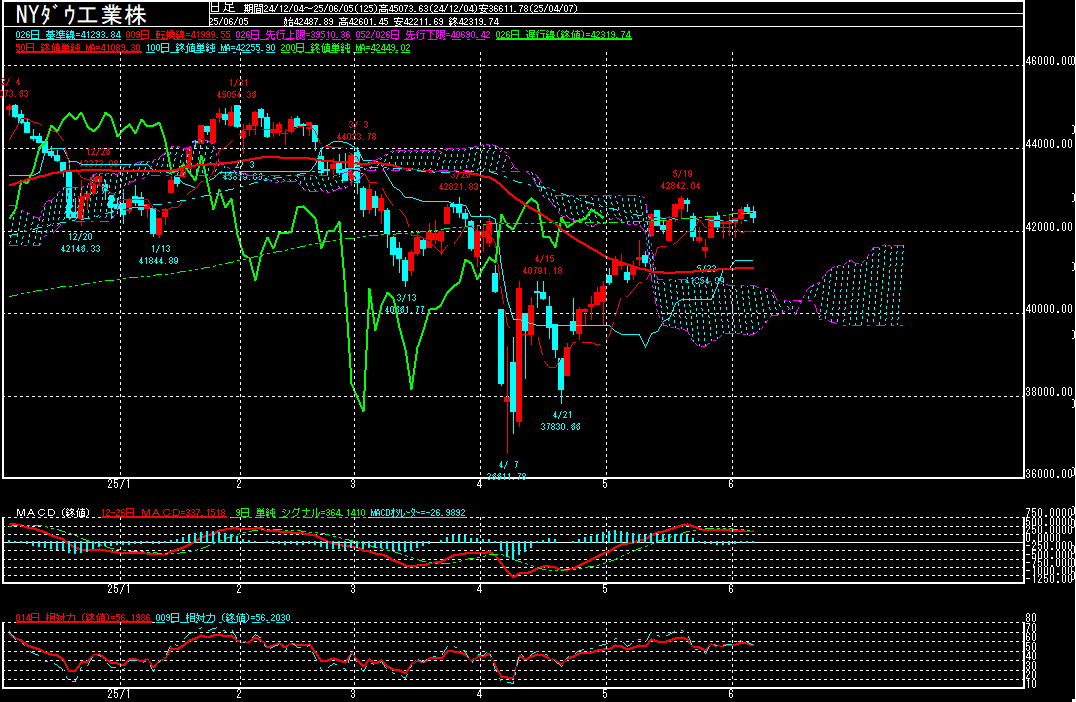Click the 25/1 label on main chart axis
Image resolution: width=1076 pixels, height=702 pixels.
pos(118,484)
